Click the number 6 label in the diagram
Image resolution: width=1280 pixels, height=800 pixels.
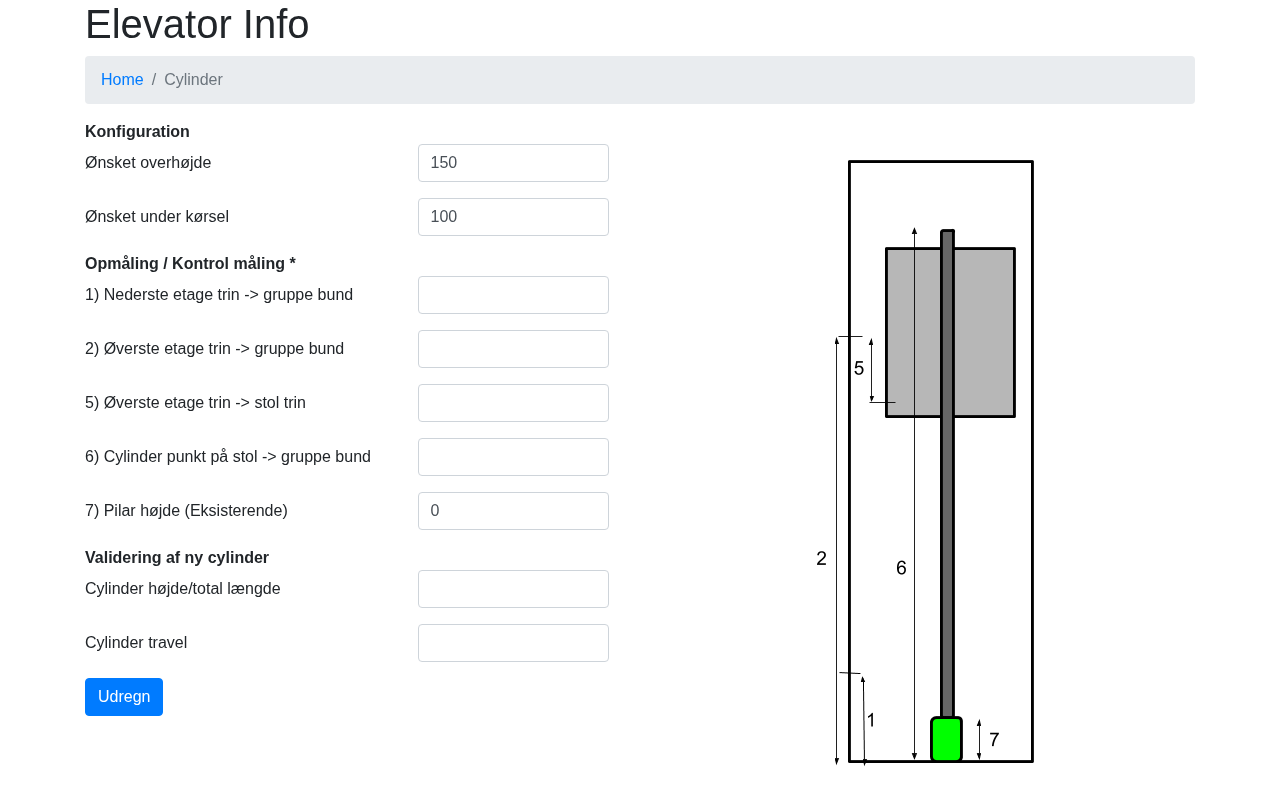[x=901, y=568]
